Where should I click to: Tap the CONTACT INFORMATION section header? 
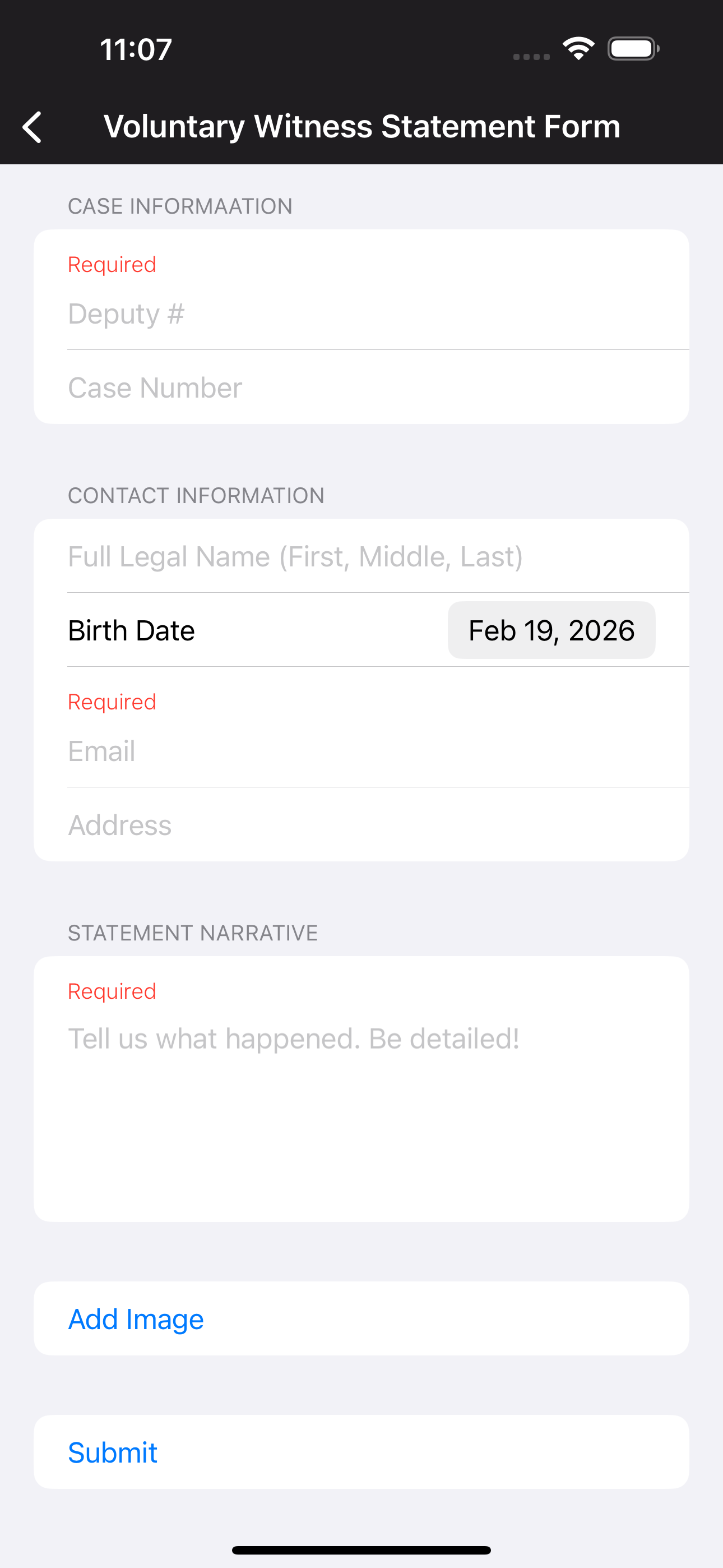pos(196,496)
